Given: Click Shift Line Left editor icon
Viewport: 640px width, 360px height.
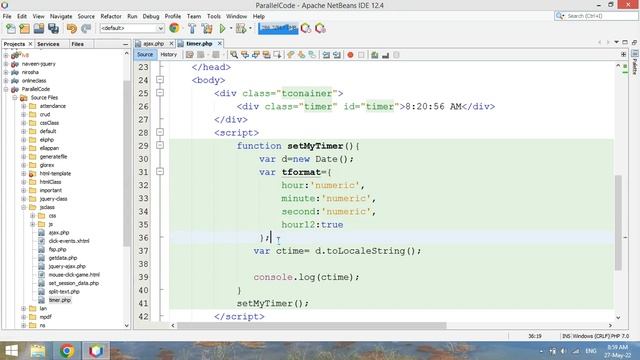Looking at the screenshot, I should pos(326,55).
